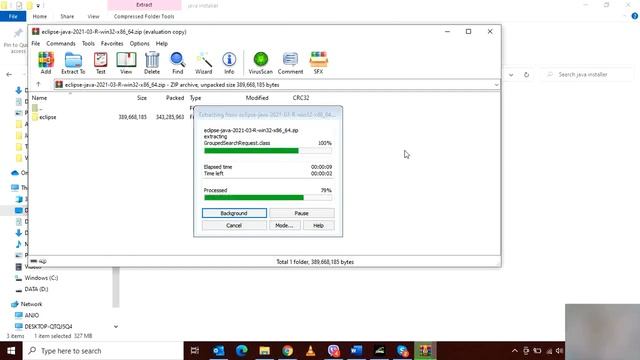The width and height of the screenshot is (640, 360).
Task: Open VLC media player from taskbar
Action: tap(311, 351)
